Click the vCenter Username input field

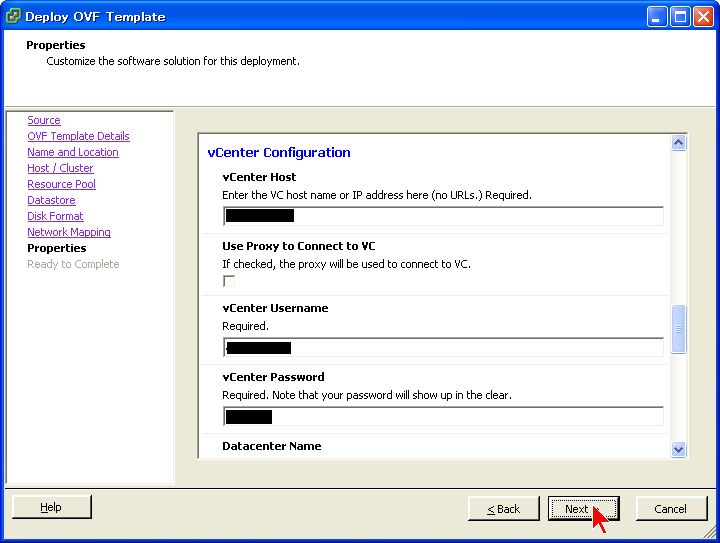443,347
